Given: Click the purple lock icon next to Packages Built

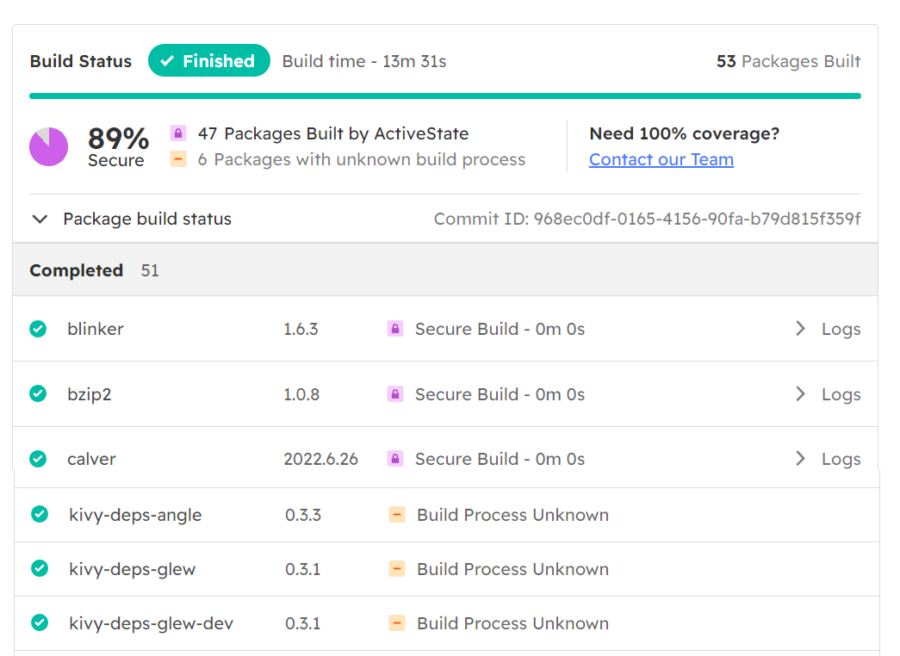Looking at the screenshot, I should point(178,132).
